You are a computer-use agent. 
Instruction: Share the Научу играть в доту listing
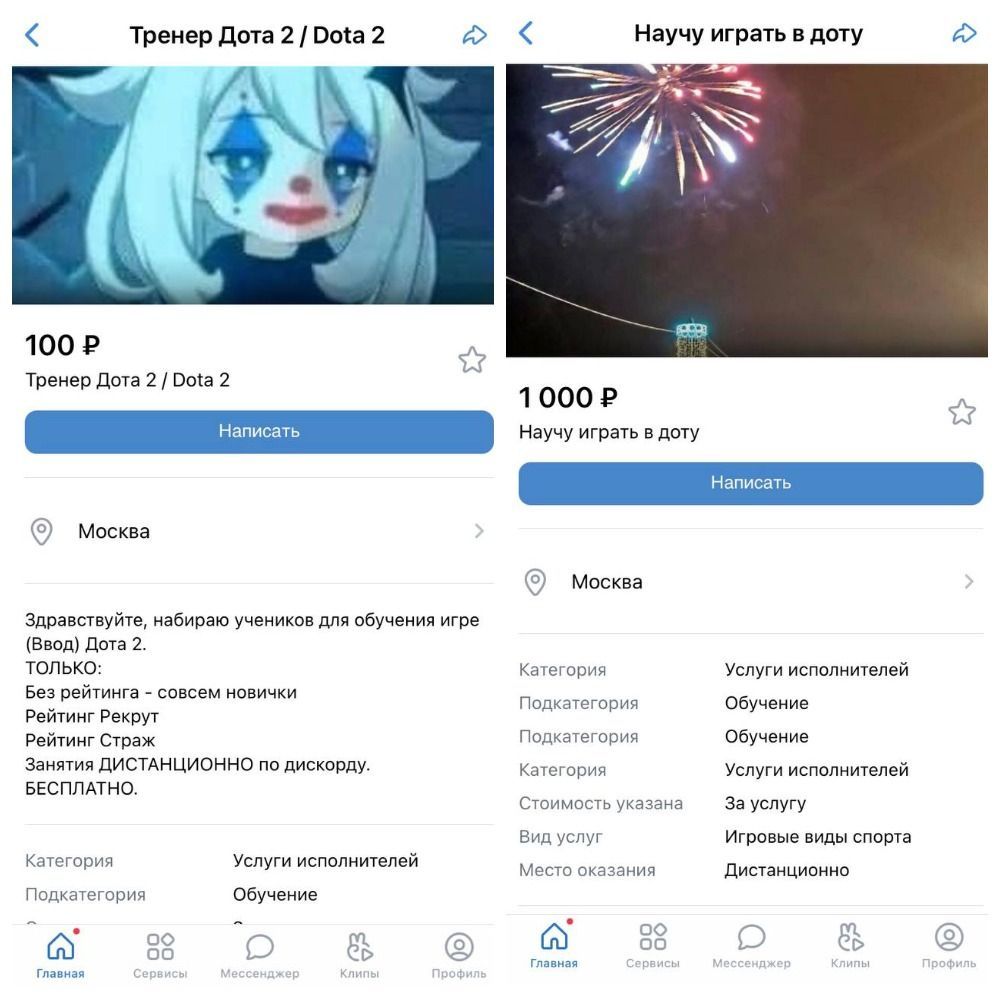(x=964, y=33)
